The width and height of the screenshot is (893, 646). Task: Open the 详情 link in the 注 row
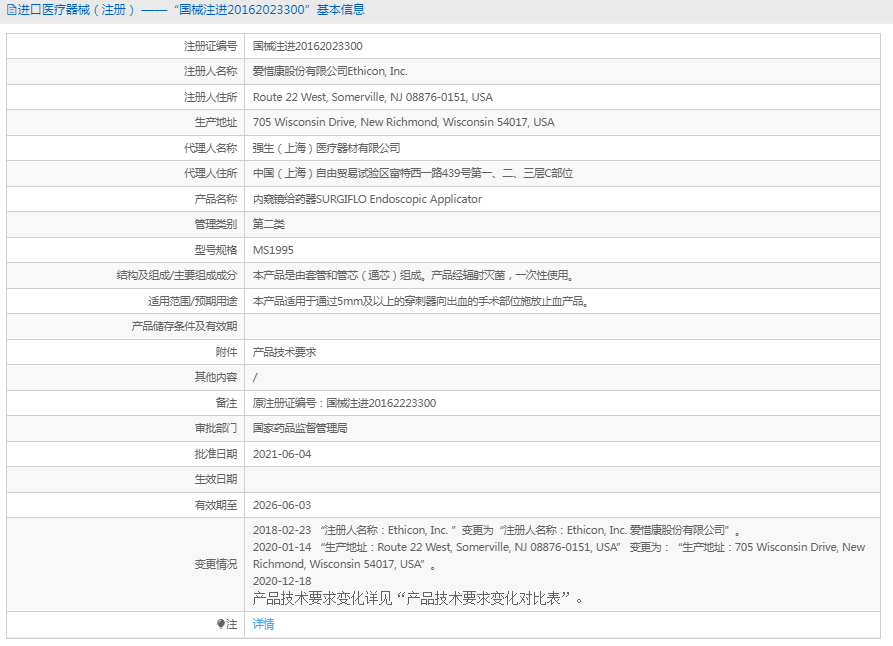(263, 624)
